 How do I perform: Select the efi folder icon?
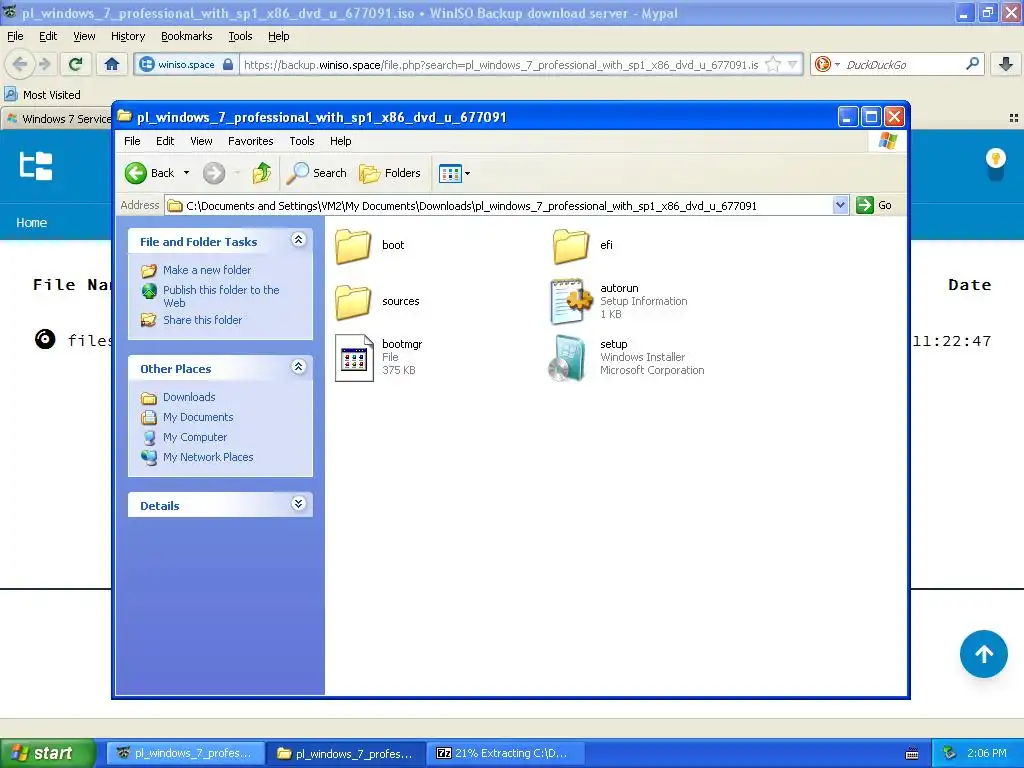click(x=571, y=246)
